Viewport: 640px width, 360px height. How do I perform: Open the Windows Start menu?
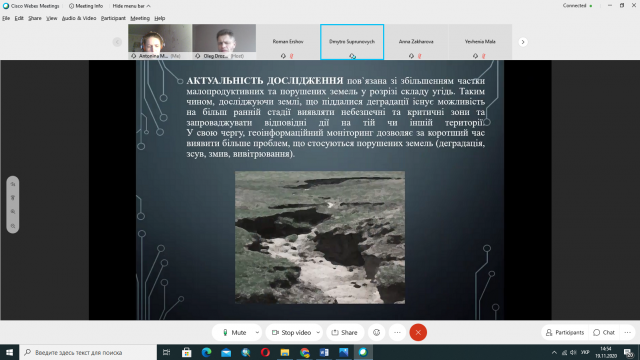point(9,352)
